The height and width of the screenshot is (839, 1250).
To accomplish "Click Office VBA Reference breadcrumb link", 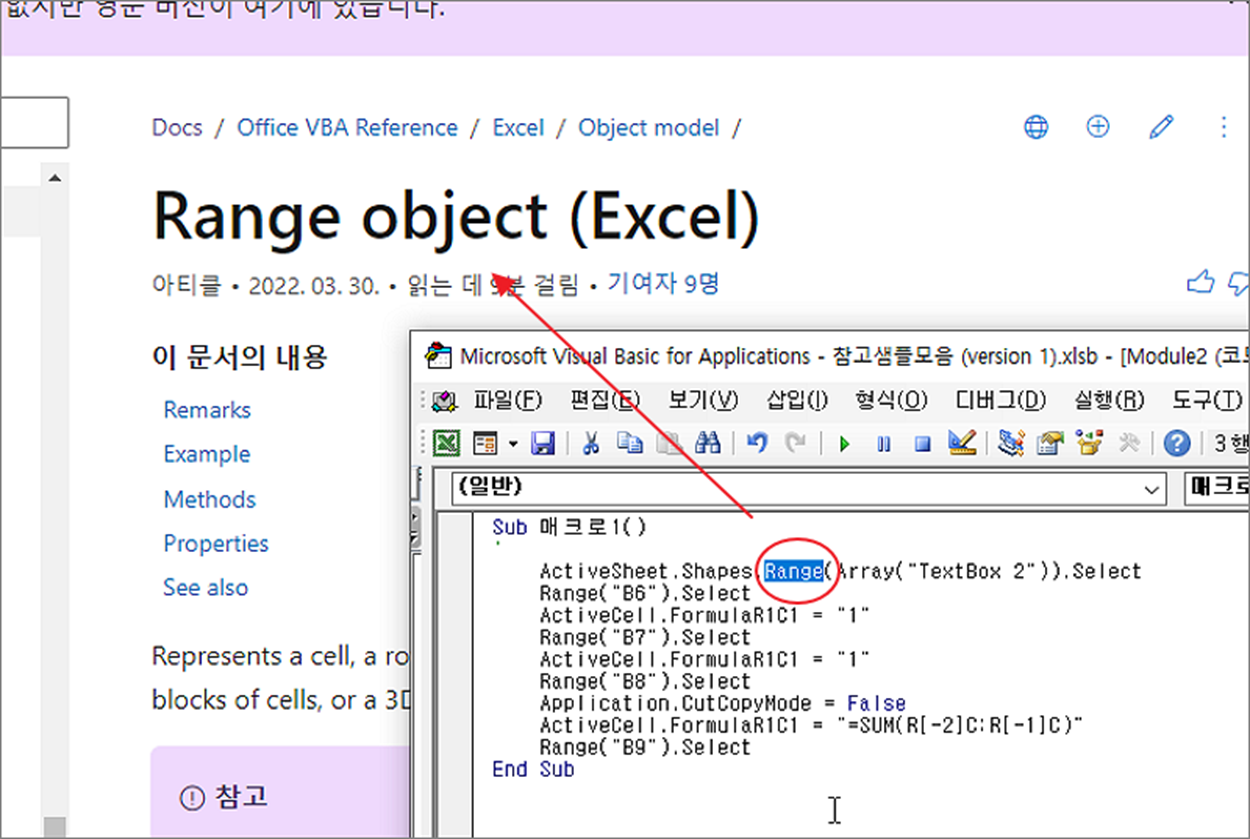I will [x=347, y=128].
